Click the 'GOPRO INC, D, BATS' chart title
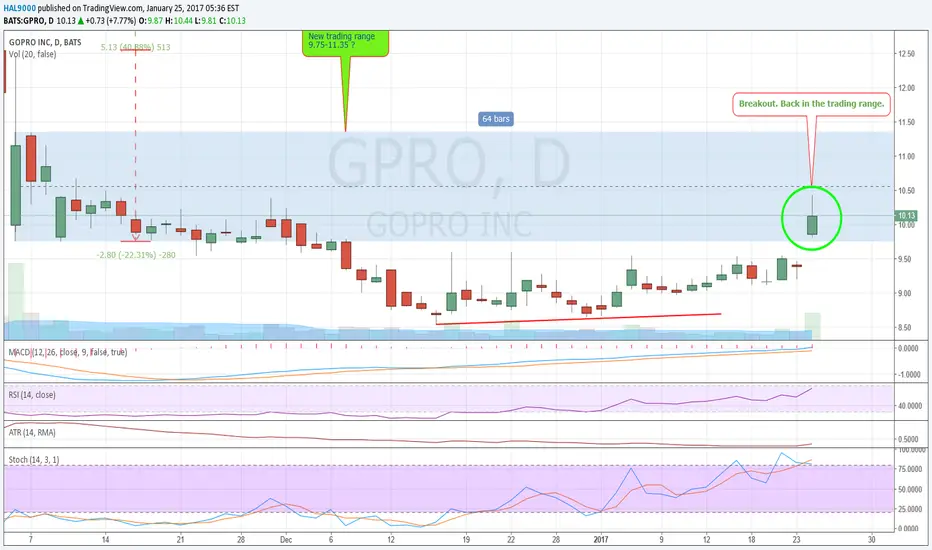The height and width of the screenshot is (550, 932). [45, 42]
